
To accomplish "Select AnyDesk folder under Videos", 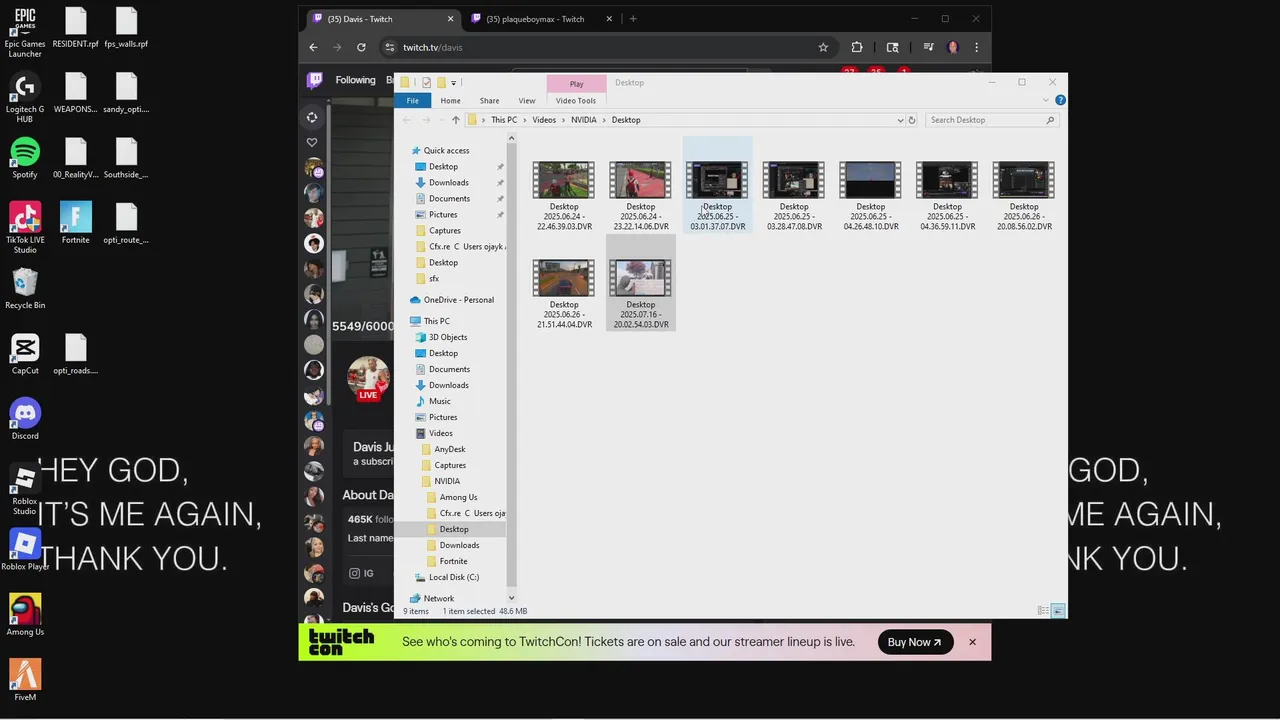I will (450, 449).
